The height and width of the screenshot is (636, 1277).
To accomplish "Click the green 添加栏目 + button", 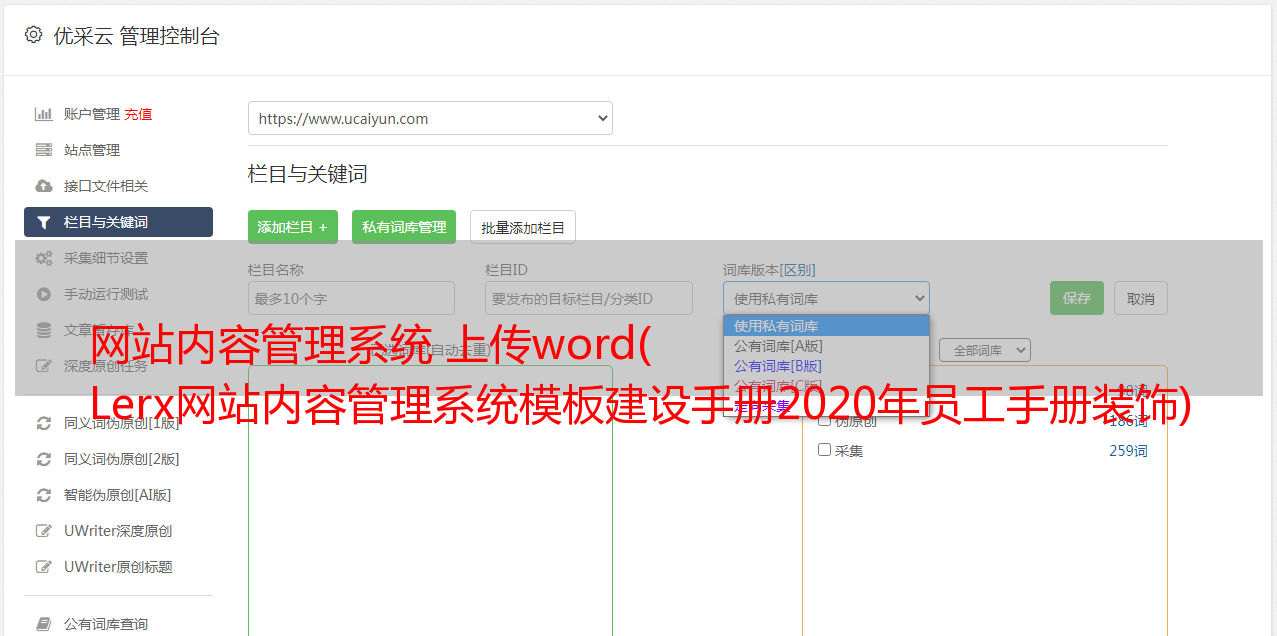I will (x=293, y=227).
